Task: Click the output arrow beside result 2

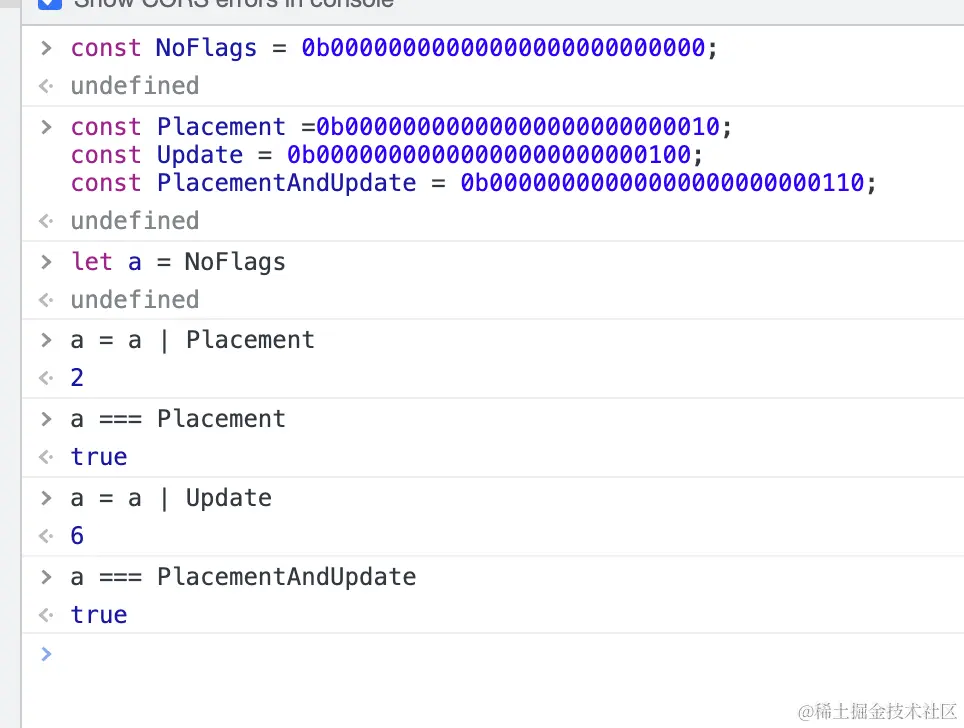Action: tap(46, 378)
